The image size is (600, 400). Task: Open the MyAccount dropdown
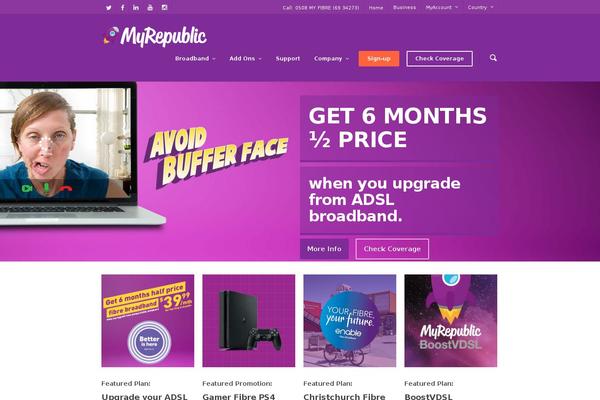click(442, 7)
